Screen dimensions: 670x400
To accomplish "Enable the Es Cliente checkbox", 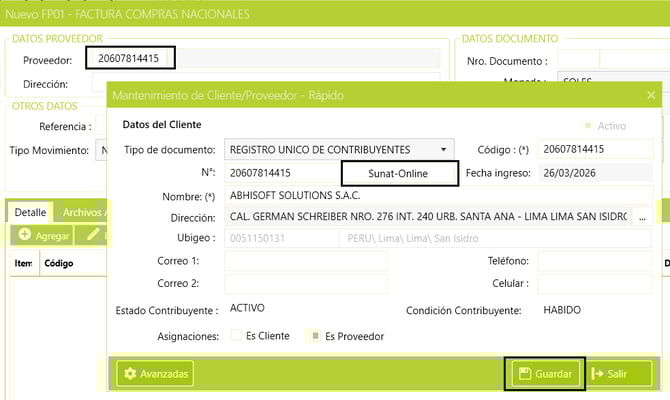I will point(237,336).
